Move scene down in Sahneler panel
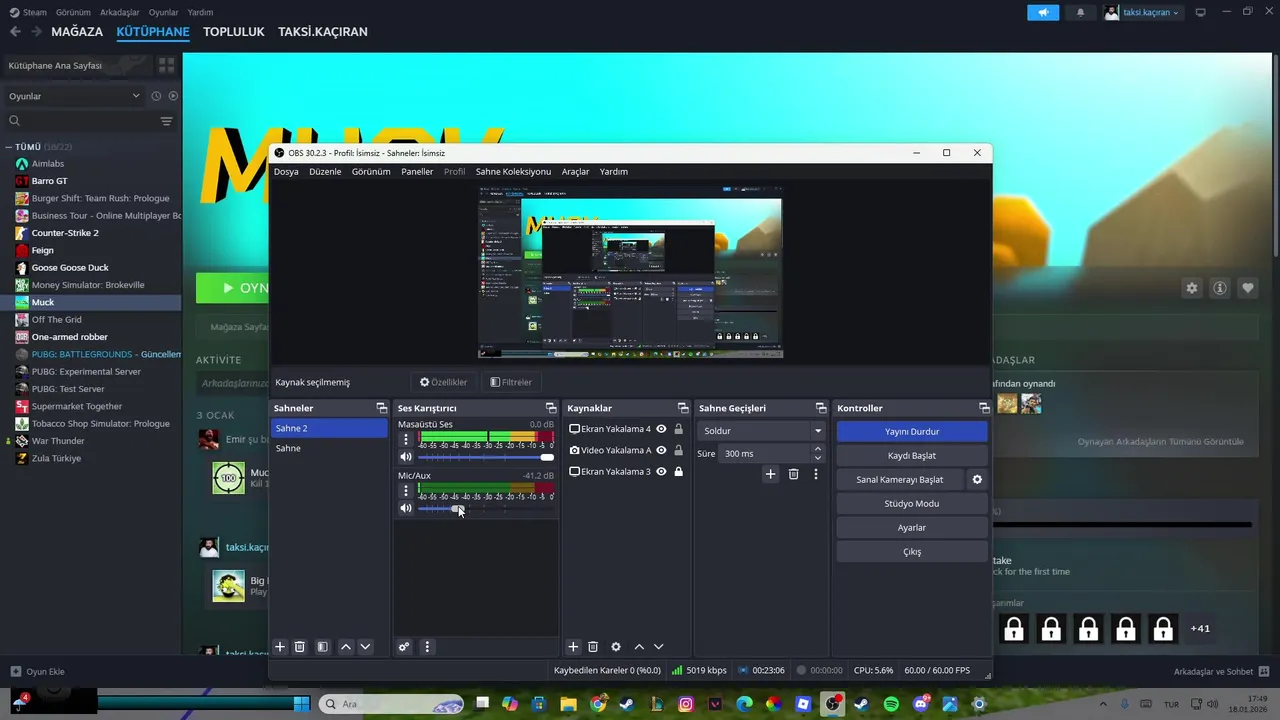Screen dimensions: 1280x720 click(365, 647)
